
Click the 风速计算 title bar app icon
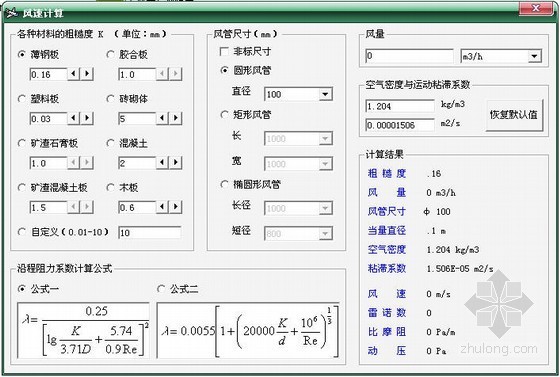(11, 13)
